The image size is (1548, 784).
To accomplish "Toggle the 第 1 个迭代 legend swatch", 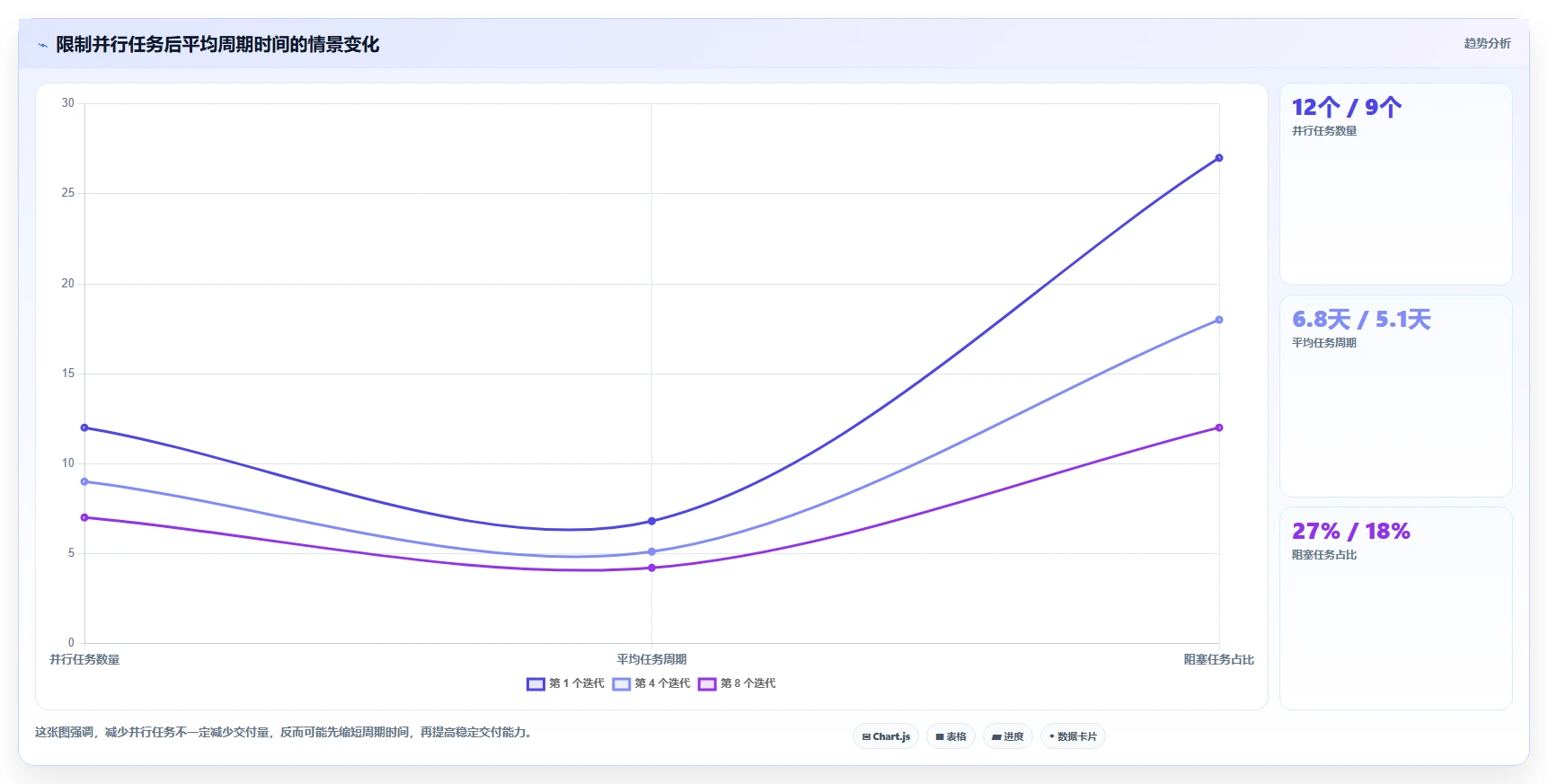I will coord(535,684).
